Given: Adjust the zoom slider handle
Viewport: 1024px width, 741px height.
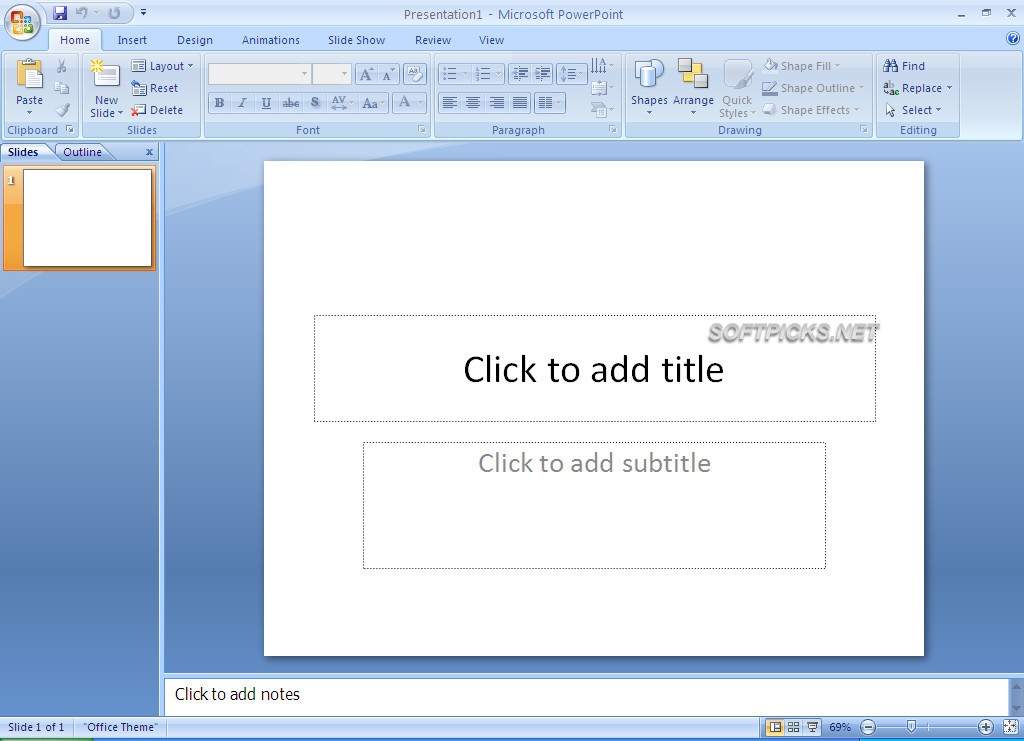Looking at the screenshot, I should point(912,726).
